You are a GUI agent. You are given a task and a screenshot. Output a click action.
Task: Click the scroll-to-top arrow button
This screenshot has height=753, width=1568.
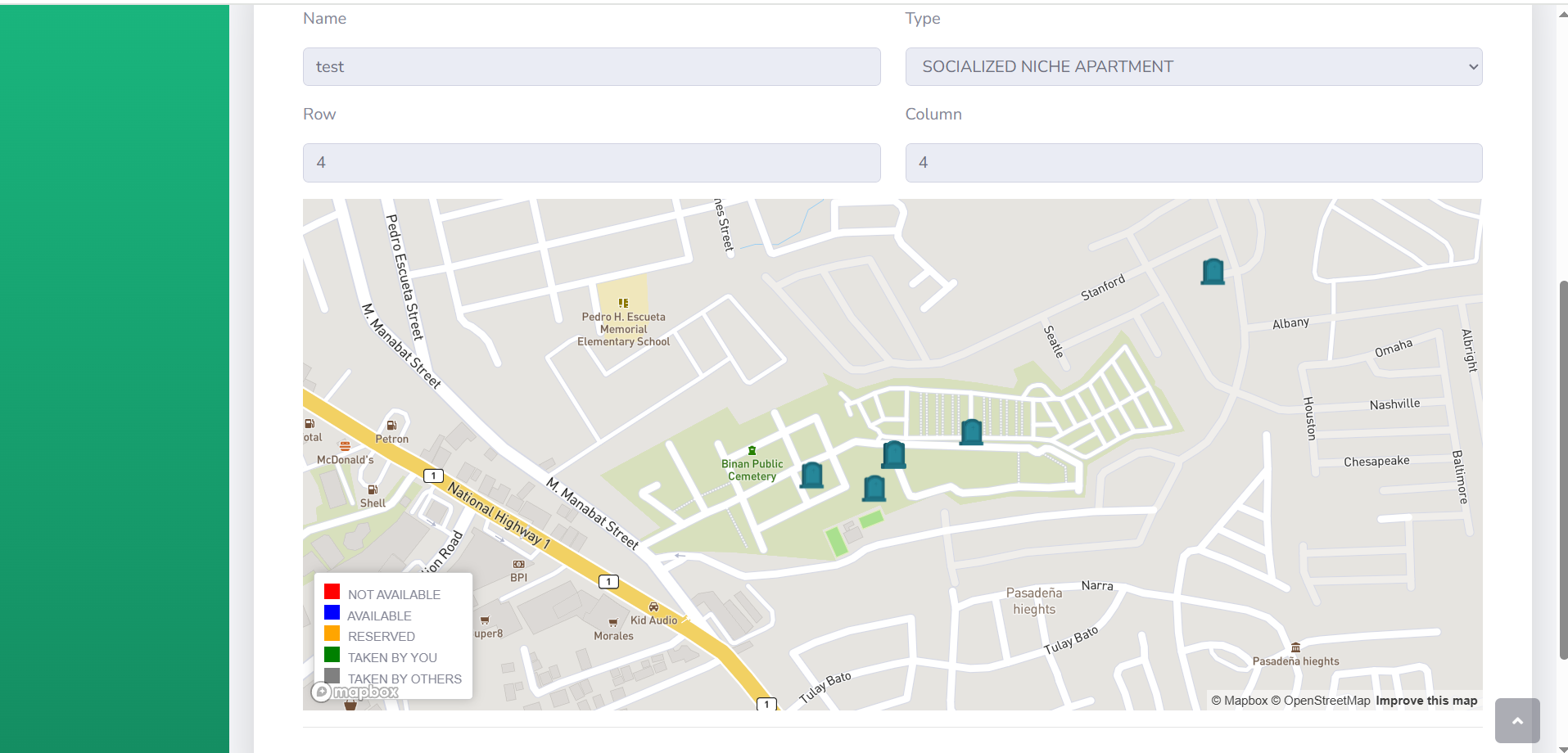[x=1517, y=720]
